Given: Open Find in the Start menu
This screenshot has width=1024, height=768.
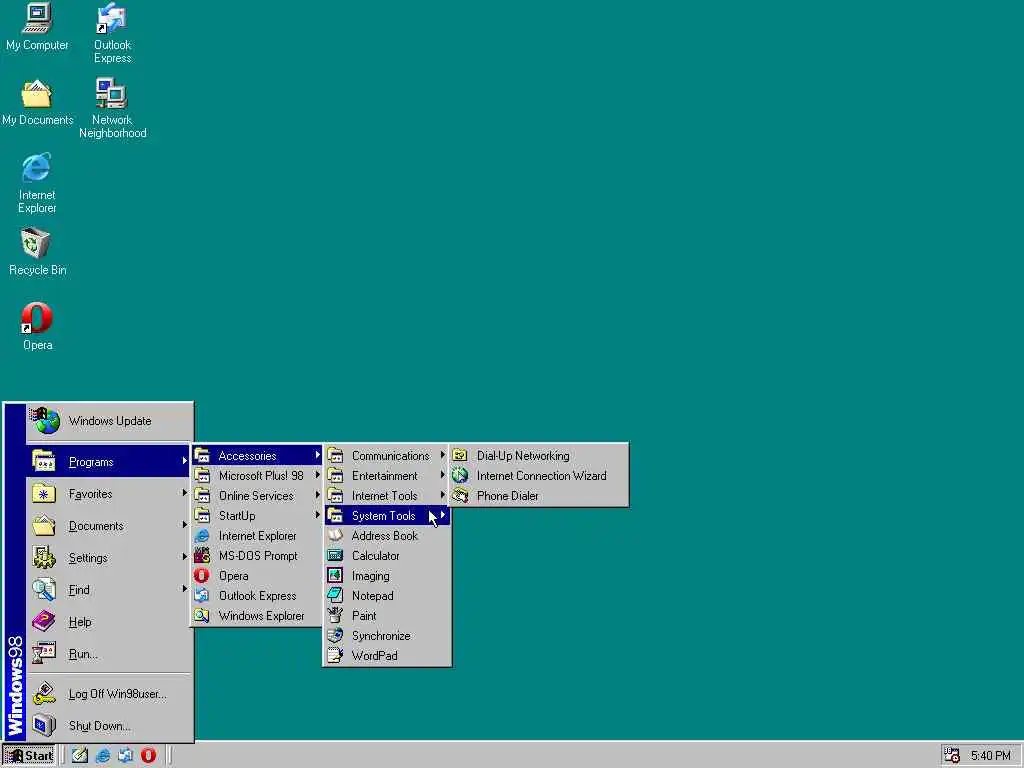Looking at the screenshot, I should (110, 590).
